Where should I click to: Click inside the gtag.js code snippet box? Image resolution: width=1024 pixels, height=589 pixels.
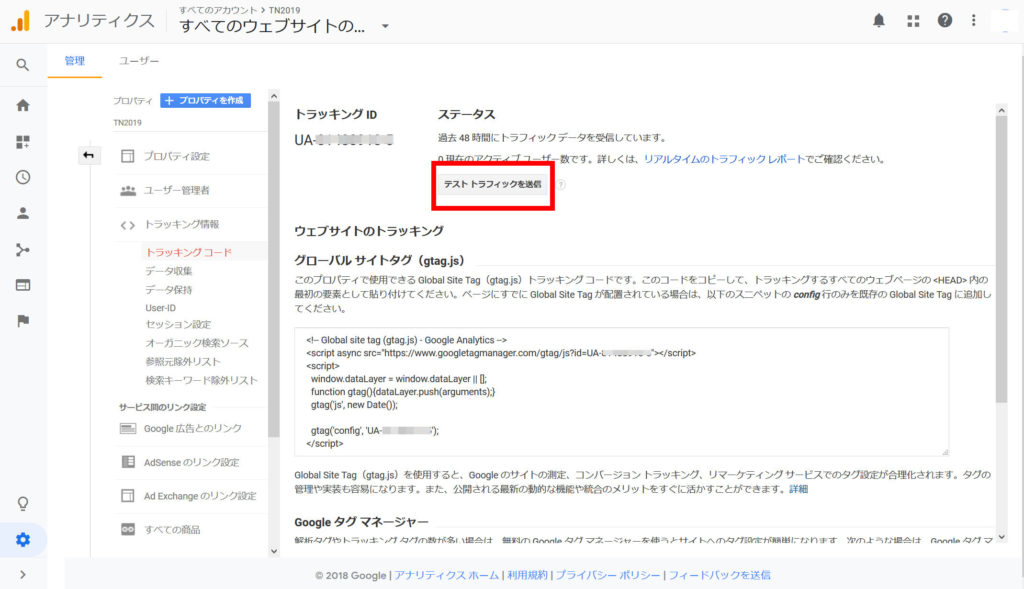[621, 391]
